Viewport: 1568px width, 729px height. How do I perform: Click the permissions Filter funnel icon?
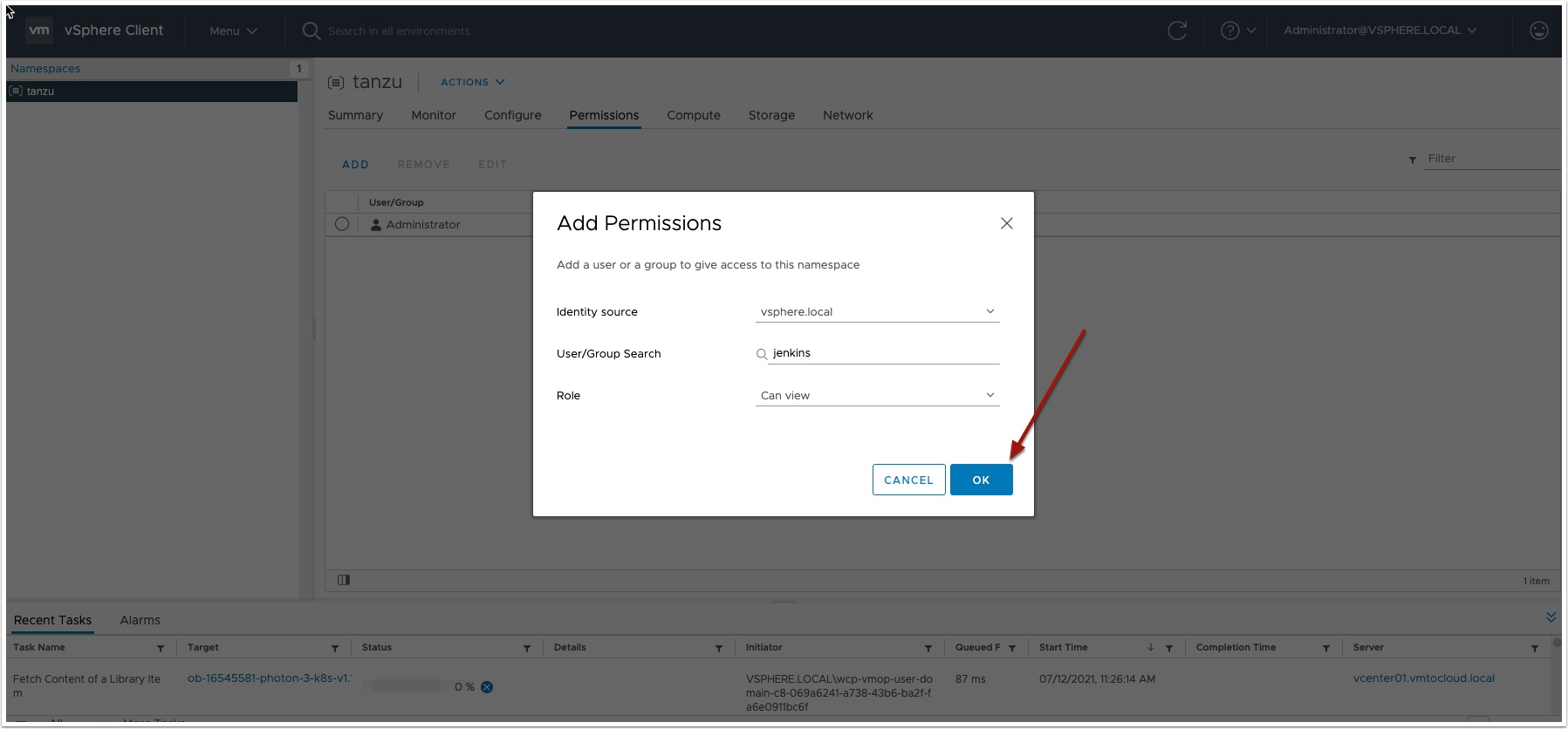tap(1413, 160)
